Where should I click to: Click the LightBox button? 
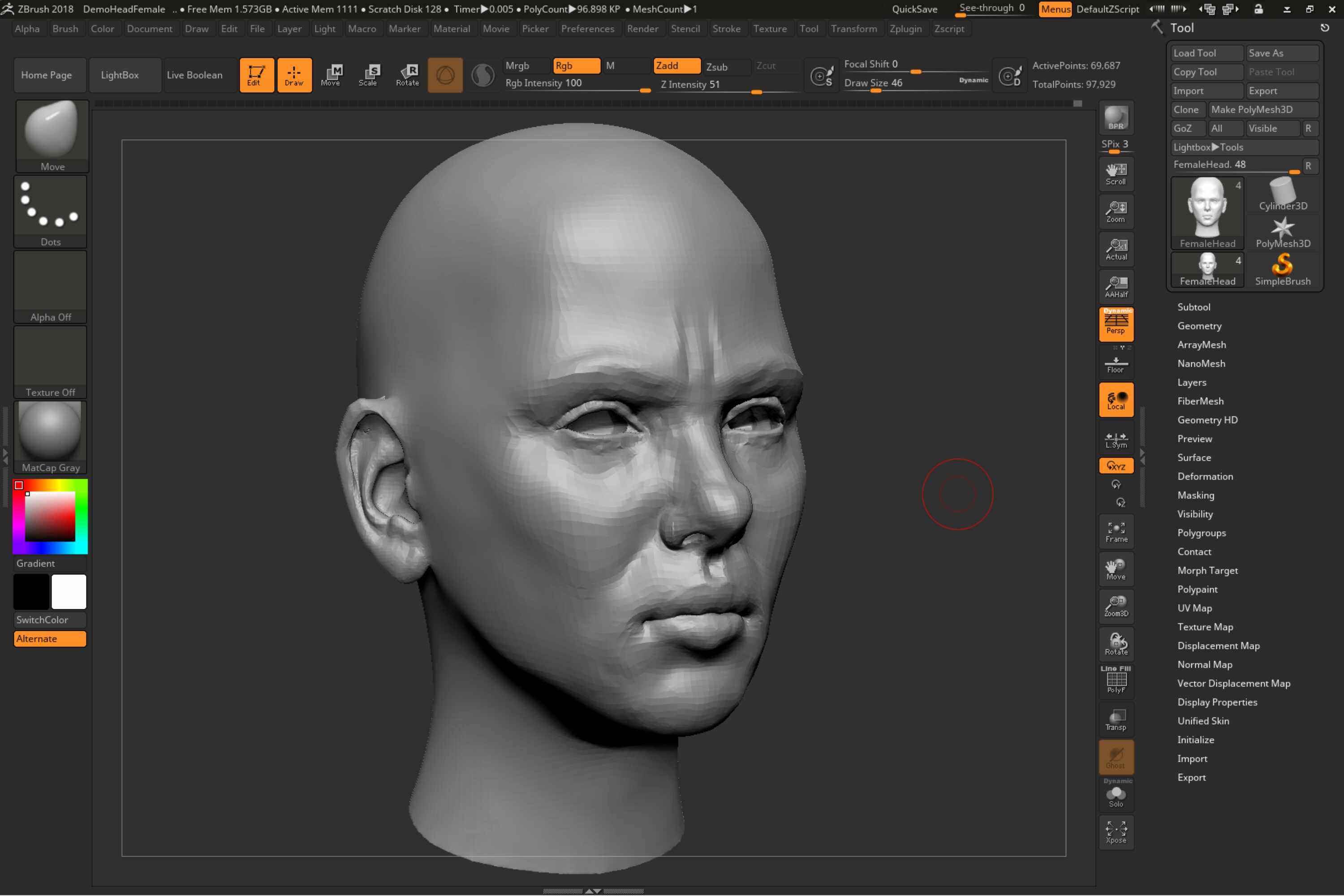[x=120, y=75]
